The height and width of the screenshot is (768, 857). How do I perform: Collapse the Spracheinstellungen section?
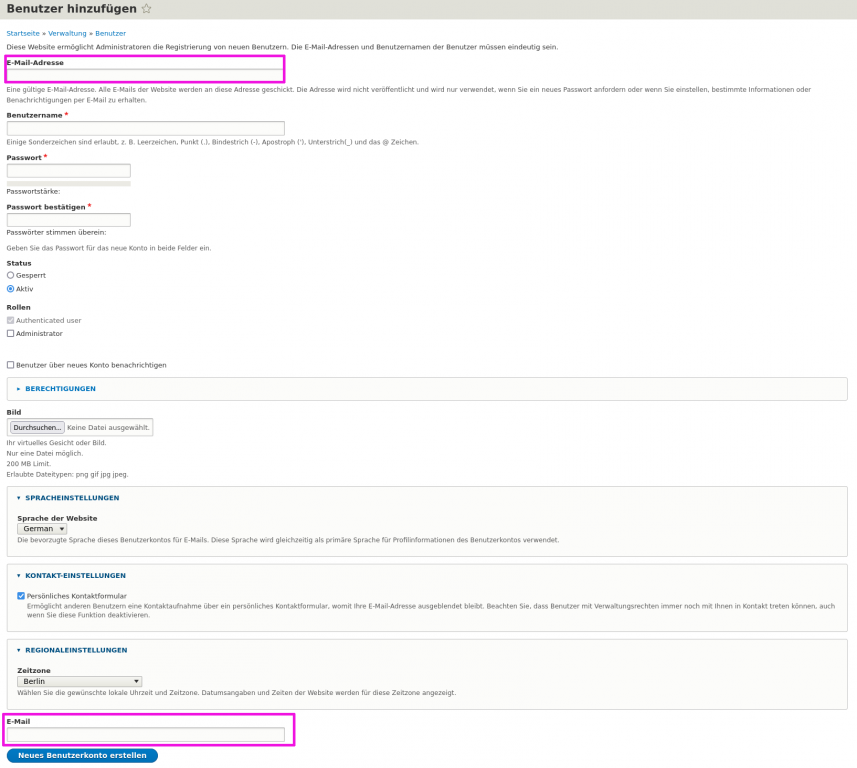[73, 497]
